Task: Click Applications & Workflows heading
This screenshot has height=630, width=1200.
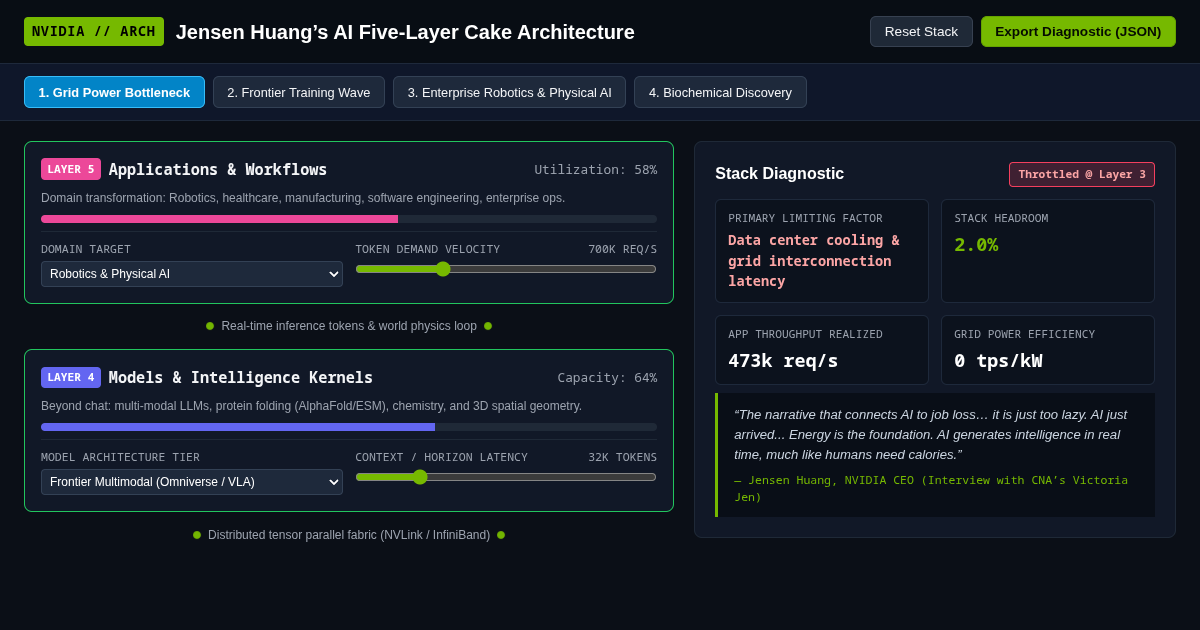Action: 218,169
